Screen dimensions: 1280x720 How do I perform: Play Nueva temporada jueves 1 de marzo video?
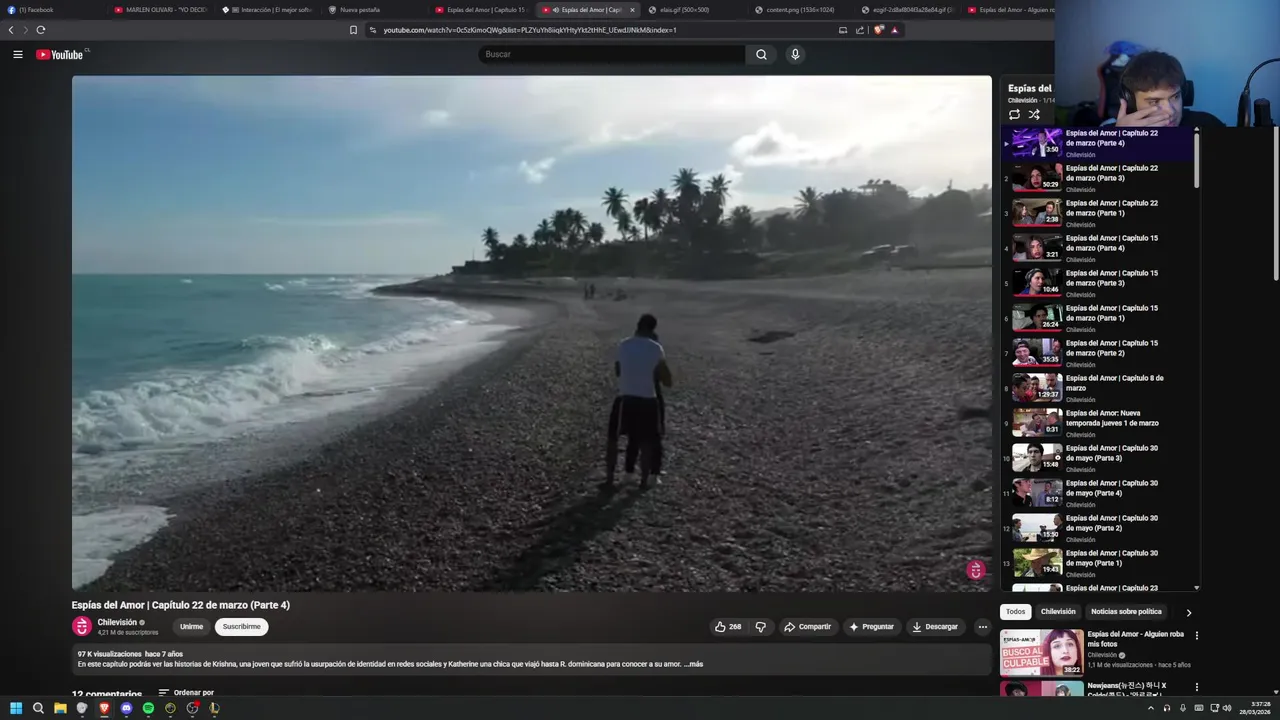pyautogui.click(x=1100, y=423)
